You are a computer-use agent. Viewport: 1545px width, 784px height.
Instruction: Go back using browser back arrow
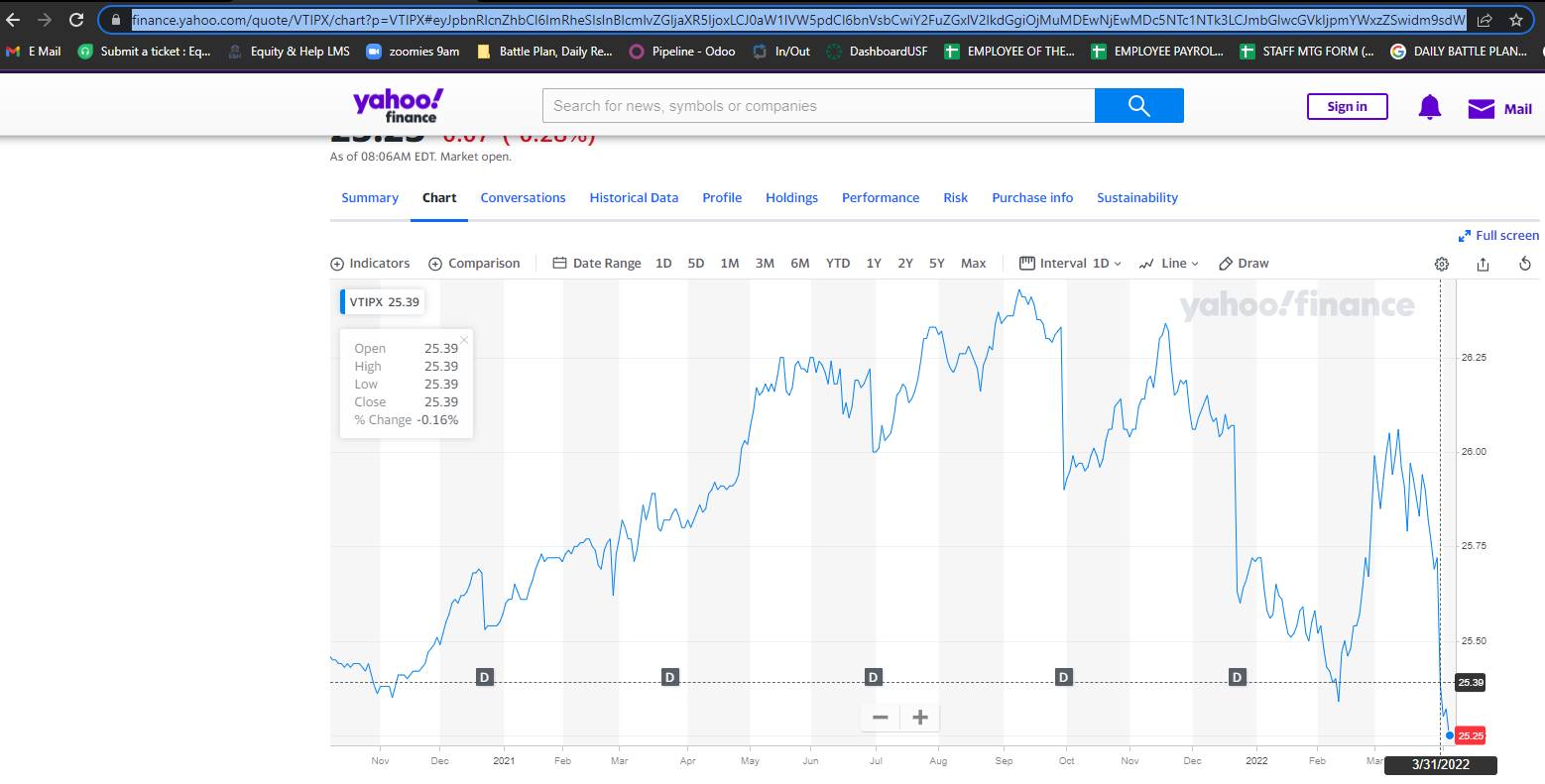(13, 20)
